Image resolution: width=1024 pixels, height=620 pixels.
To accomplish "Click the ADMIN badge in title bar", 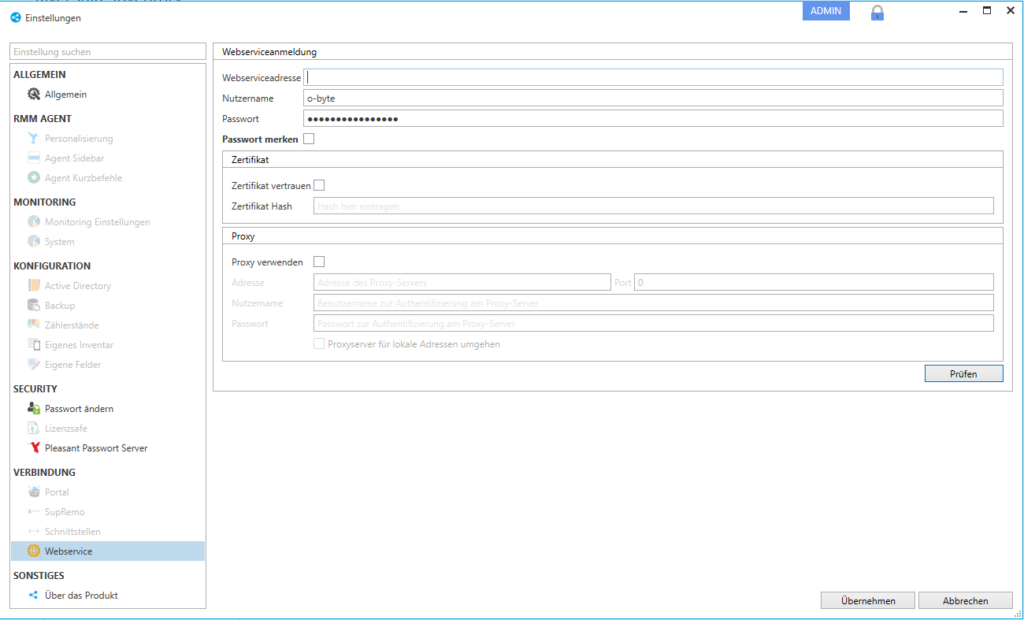I will pos(825,11).
